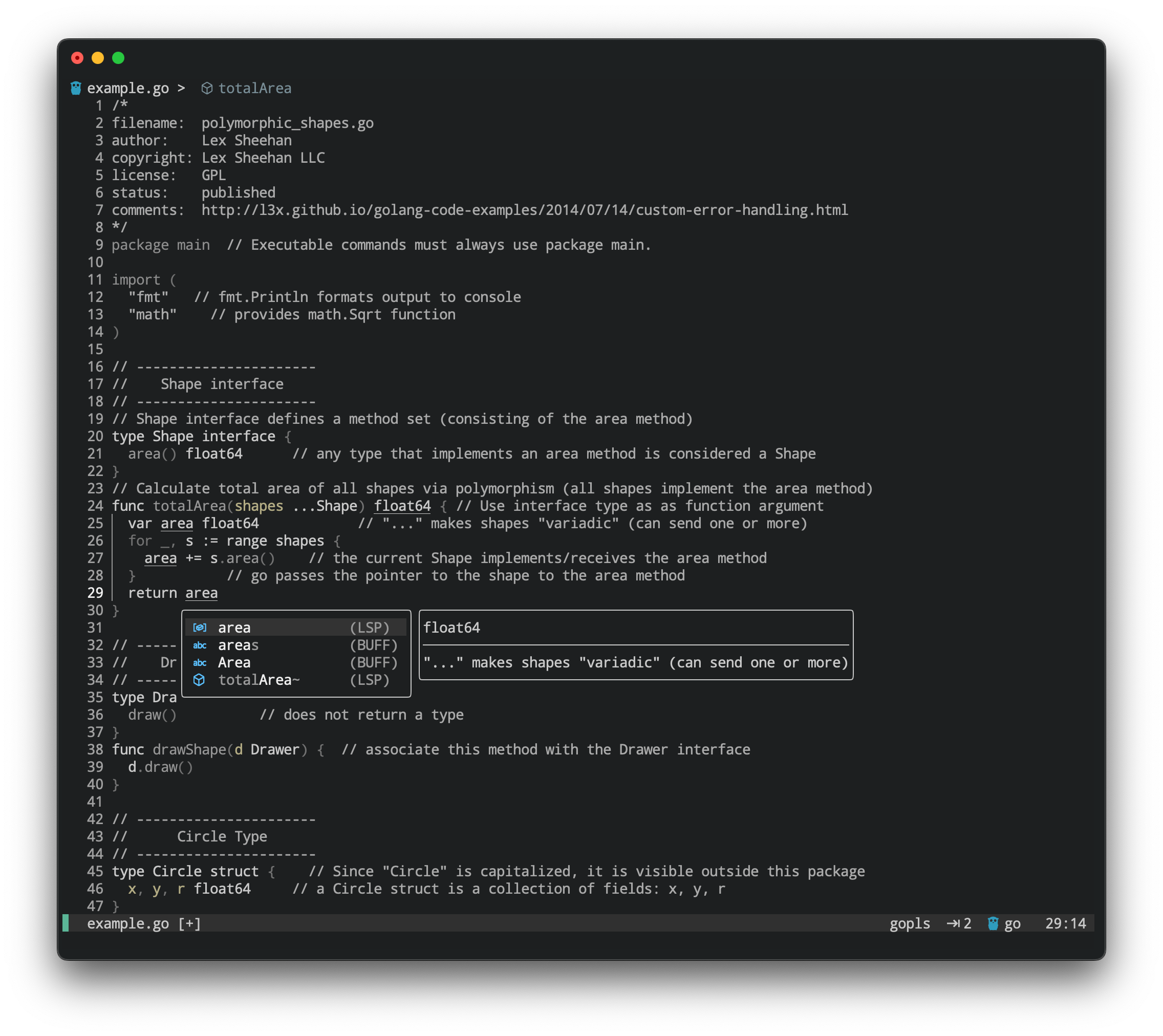Image resolution: width=1163 pixels, height=1036 pixels.
Task: Open the l3x.github.io URL in comments
Action: (524, 210)
